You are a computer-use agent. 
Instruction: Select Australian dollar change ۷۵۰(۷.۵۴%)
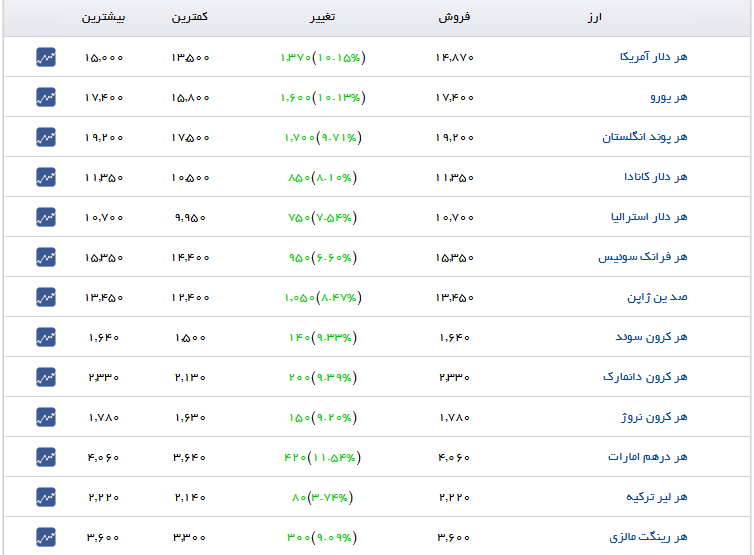click(x=323, y=218)
